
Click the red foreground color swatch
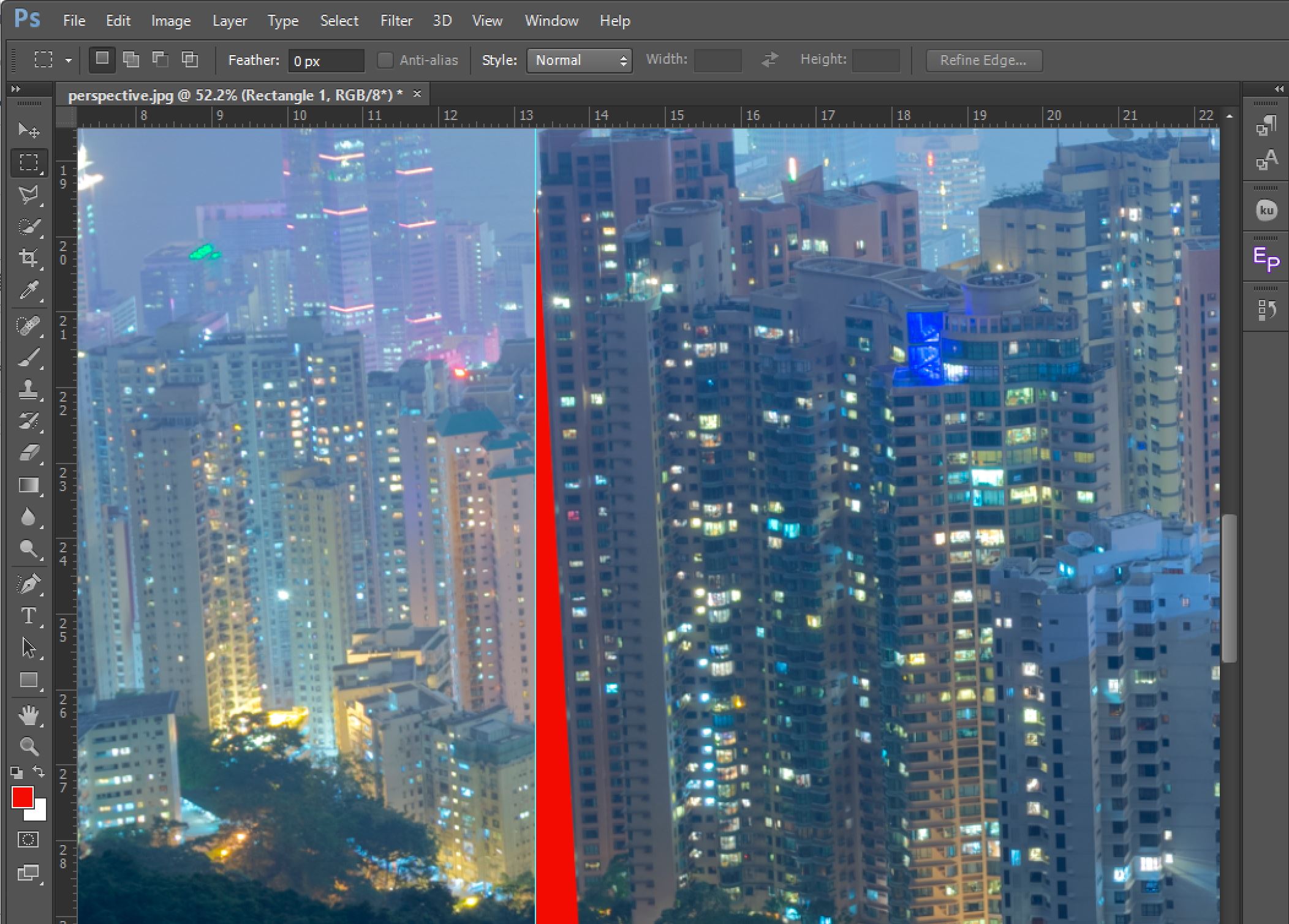pos(23,797)
